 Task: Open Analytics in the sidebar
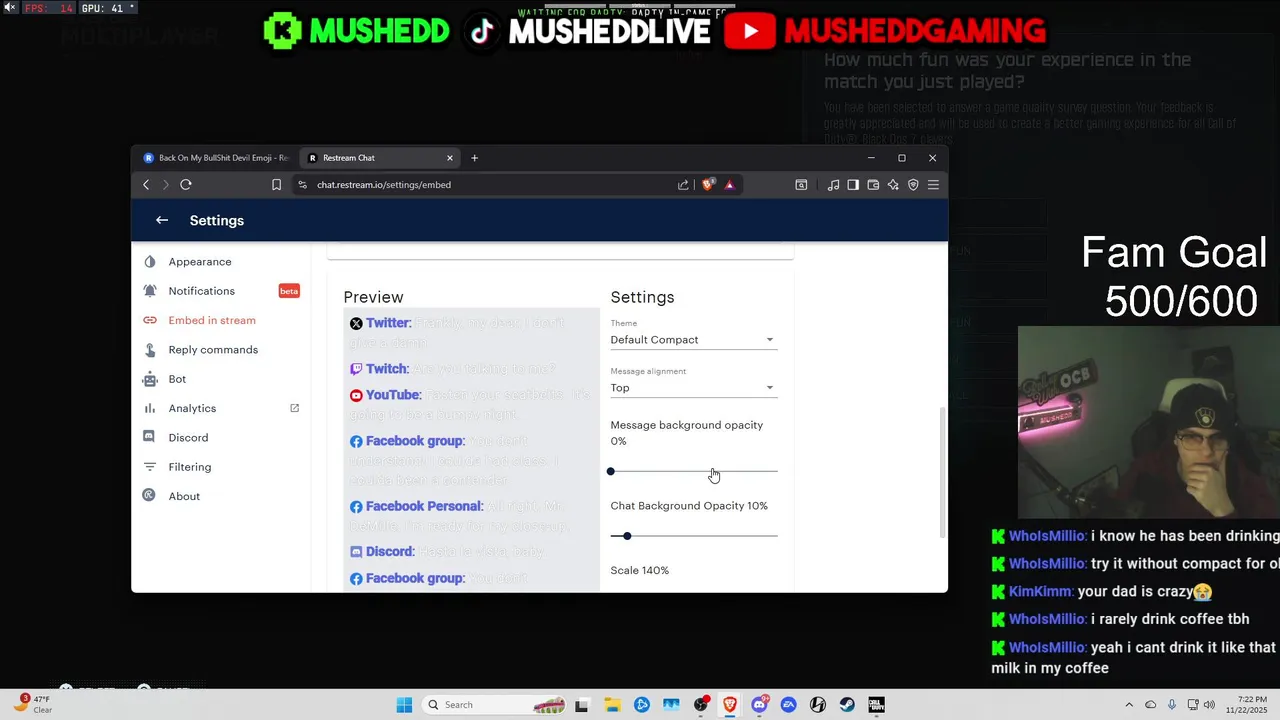point(192,408)
